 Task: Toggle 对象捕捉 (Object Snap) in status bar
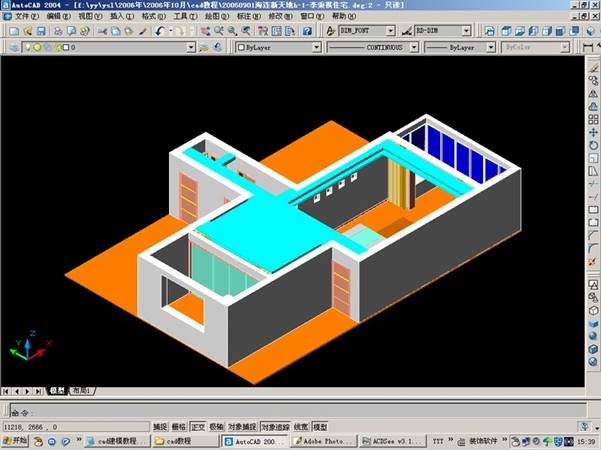click(241, 427)
